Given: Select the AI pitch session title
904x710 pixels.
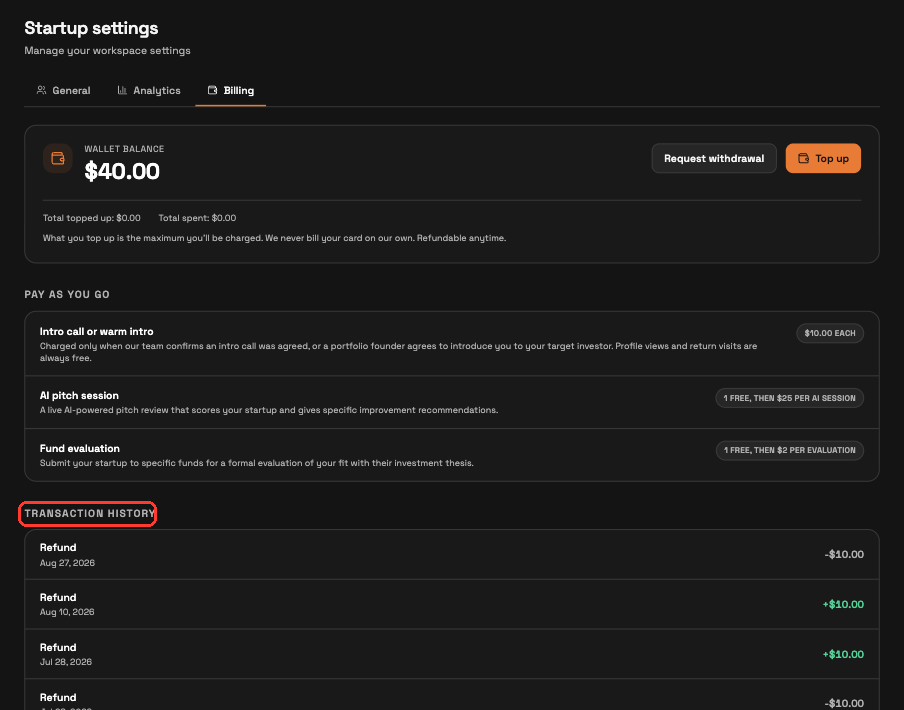Looking at the screenshot, I should (79, 395).
